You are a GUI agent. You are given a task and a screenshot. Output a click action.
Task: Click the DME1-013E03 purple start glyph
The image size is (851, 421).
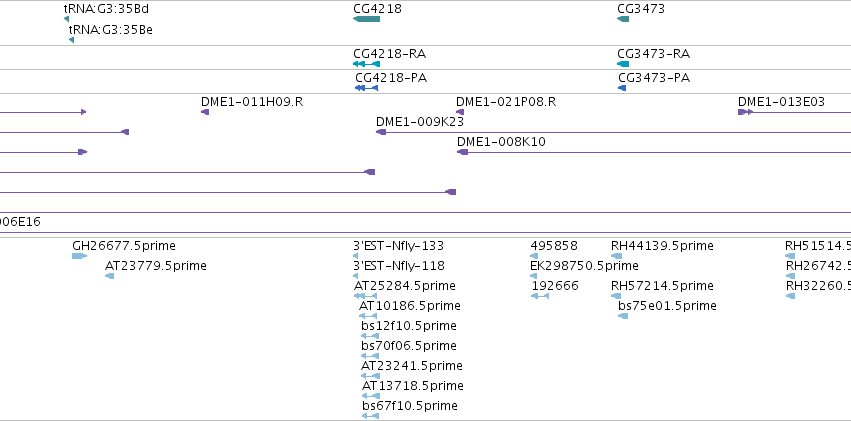(x=745, y=112)
